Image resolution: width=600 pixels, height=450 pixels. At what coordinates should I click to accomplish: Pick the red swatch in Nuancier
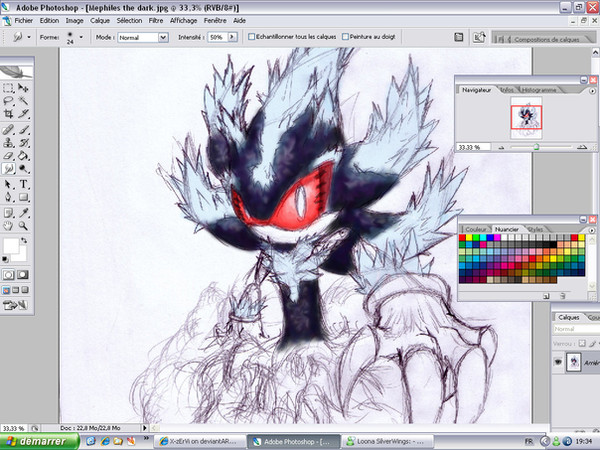[462, 238]
